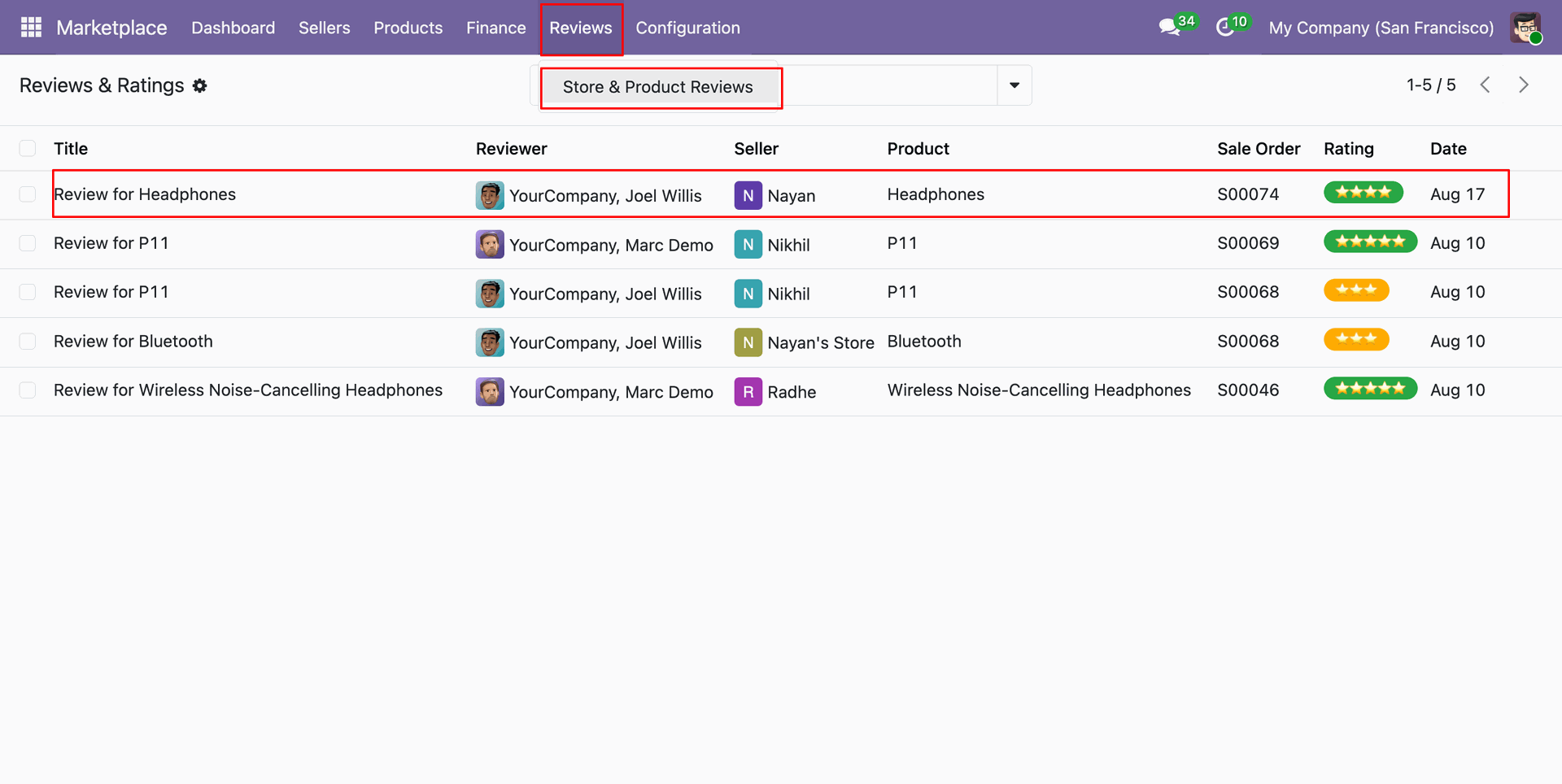Click the search input field

pos(889,85)
